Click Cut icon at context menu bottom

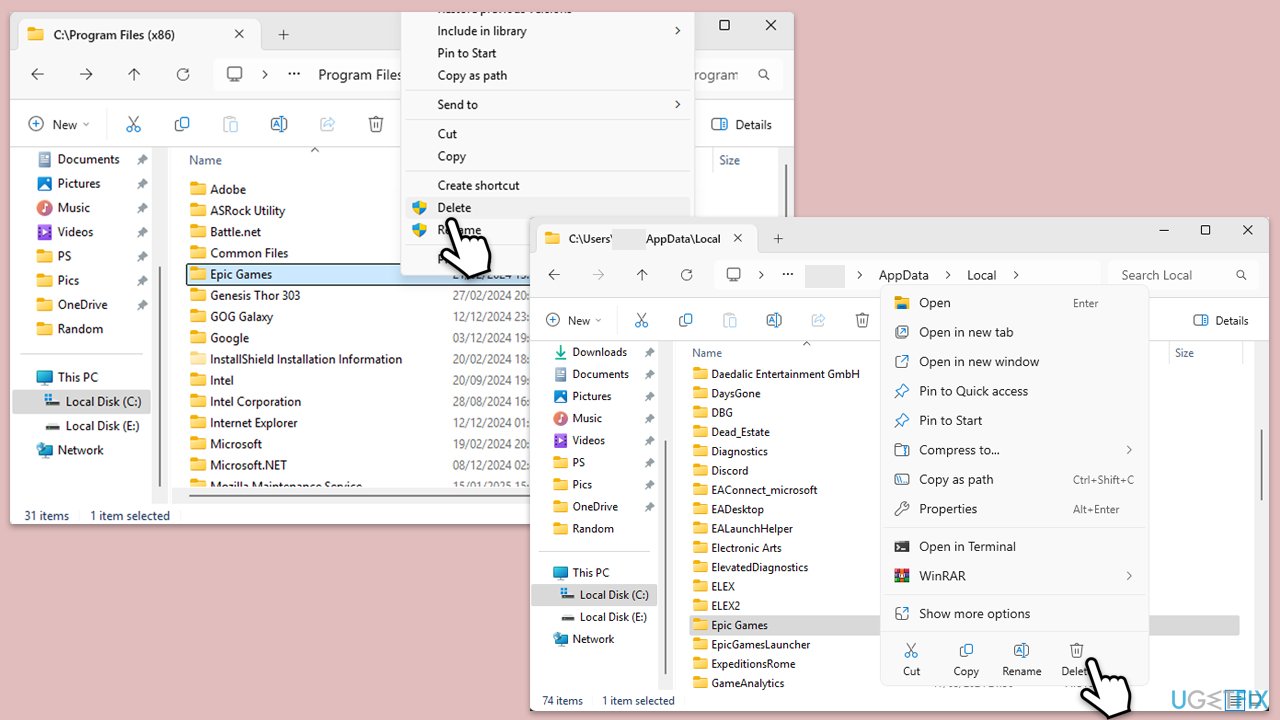point(911,659)
